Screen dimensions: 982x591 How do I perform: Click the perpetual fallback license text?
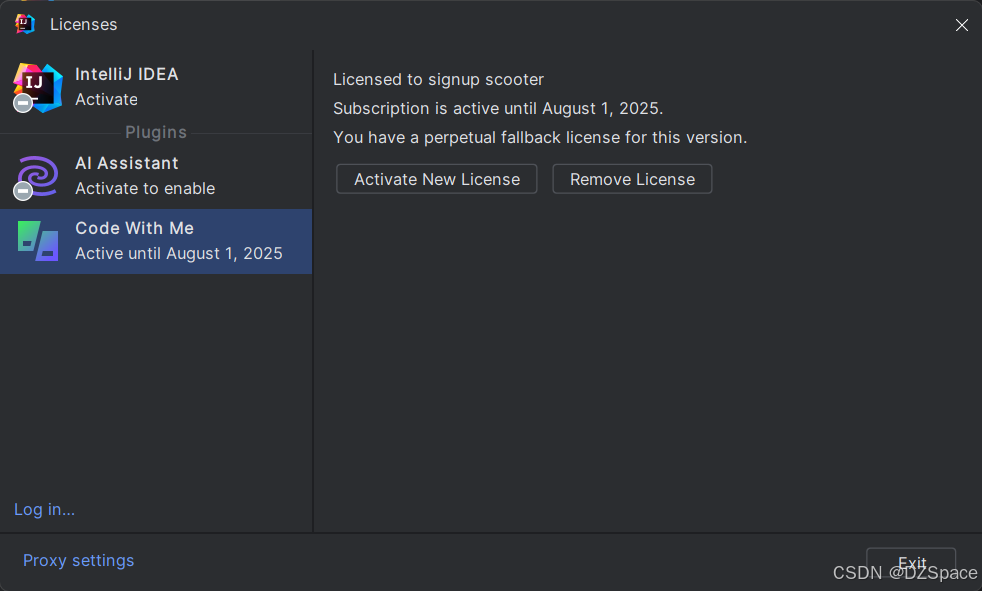[x=540, y=137]
